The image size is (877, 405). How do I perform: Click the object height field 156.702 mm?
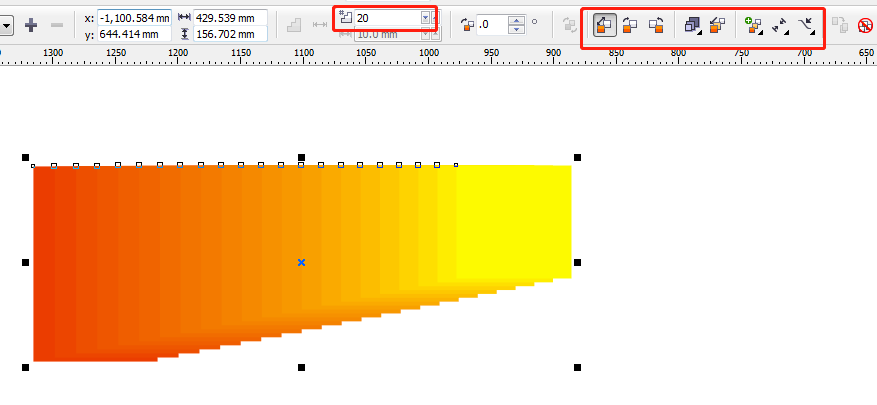point(231,35)
